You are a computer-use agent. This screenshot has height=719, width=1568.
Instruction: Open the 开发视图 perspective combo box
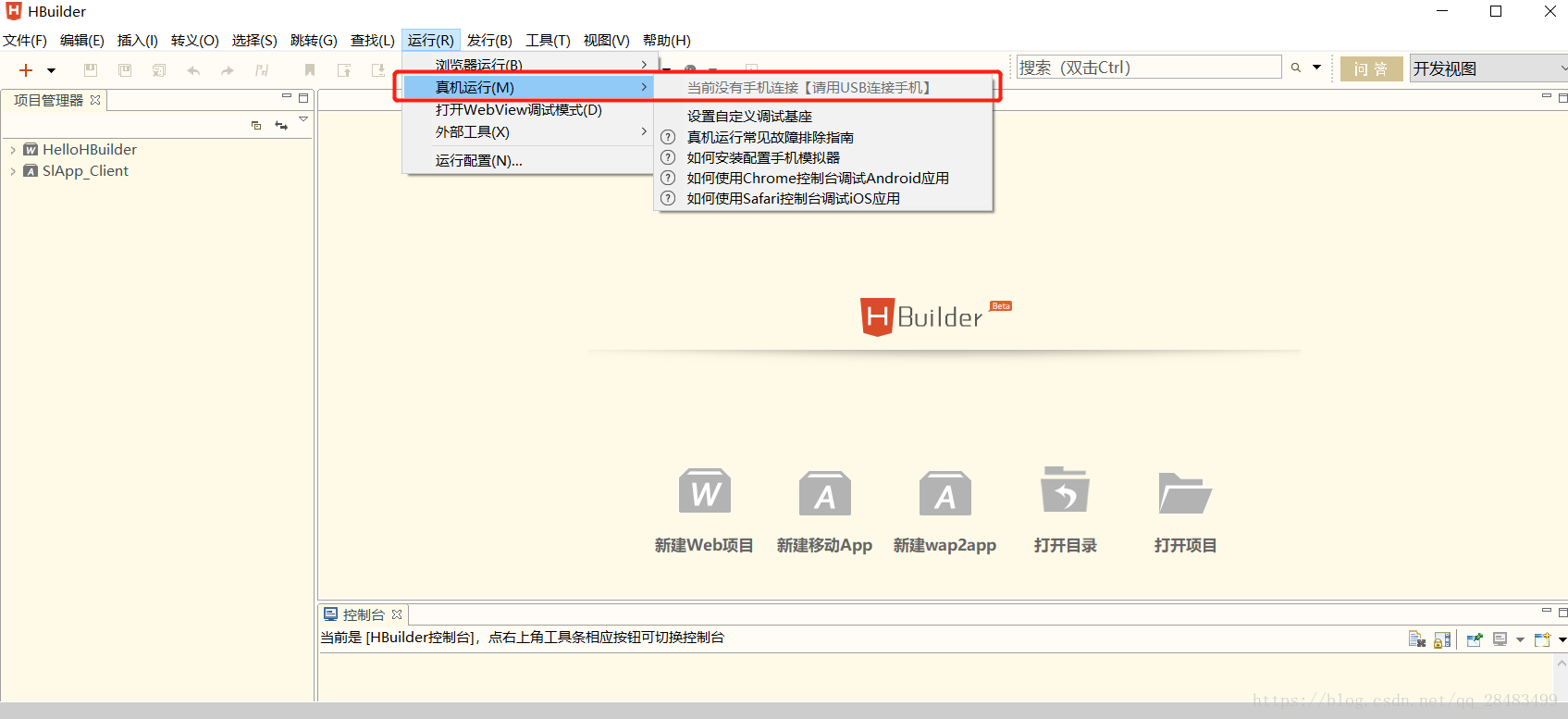1488,68
